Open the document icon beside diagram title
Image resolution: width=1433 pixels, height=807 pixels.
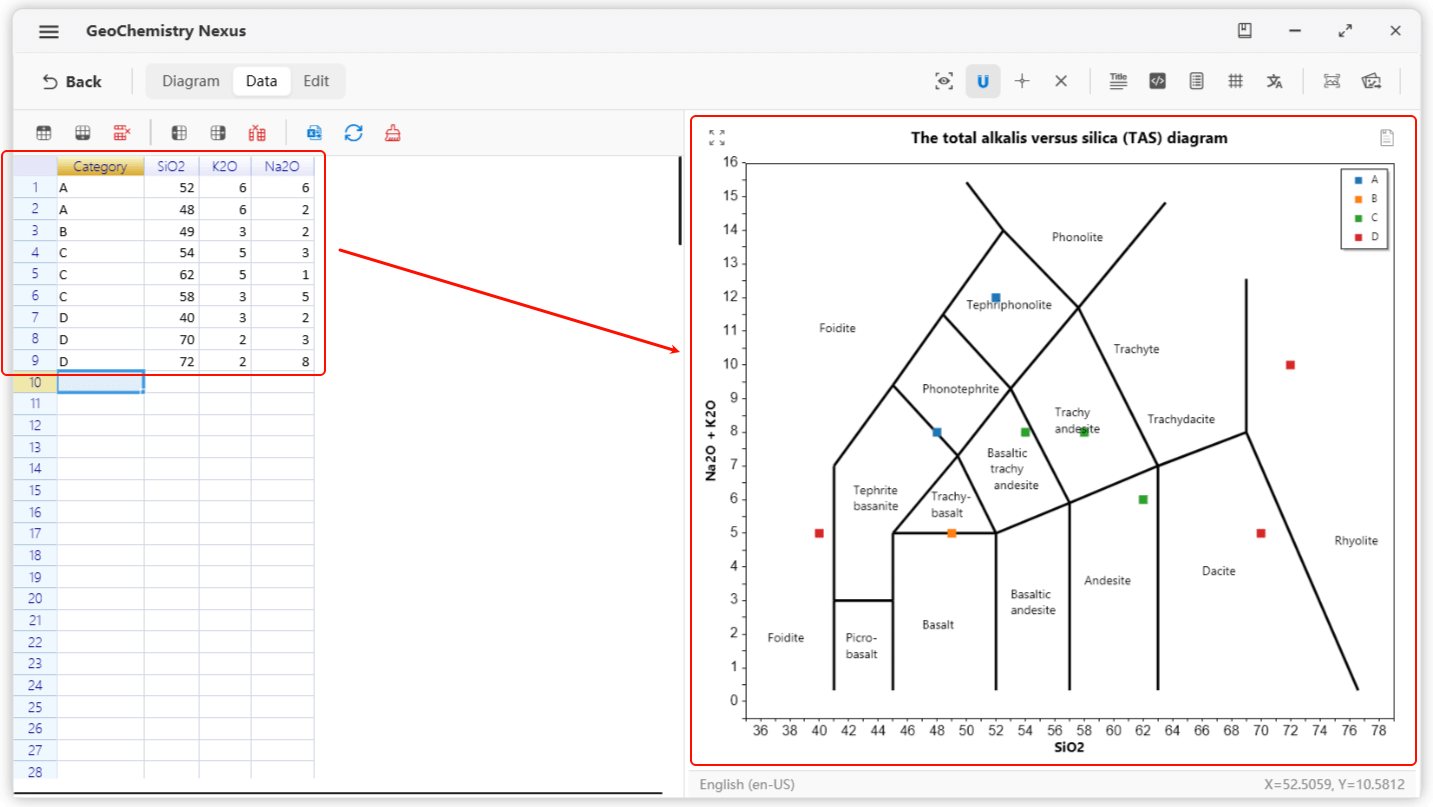pos(1386,138)
